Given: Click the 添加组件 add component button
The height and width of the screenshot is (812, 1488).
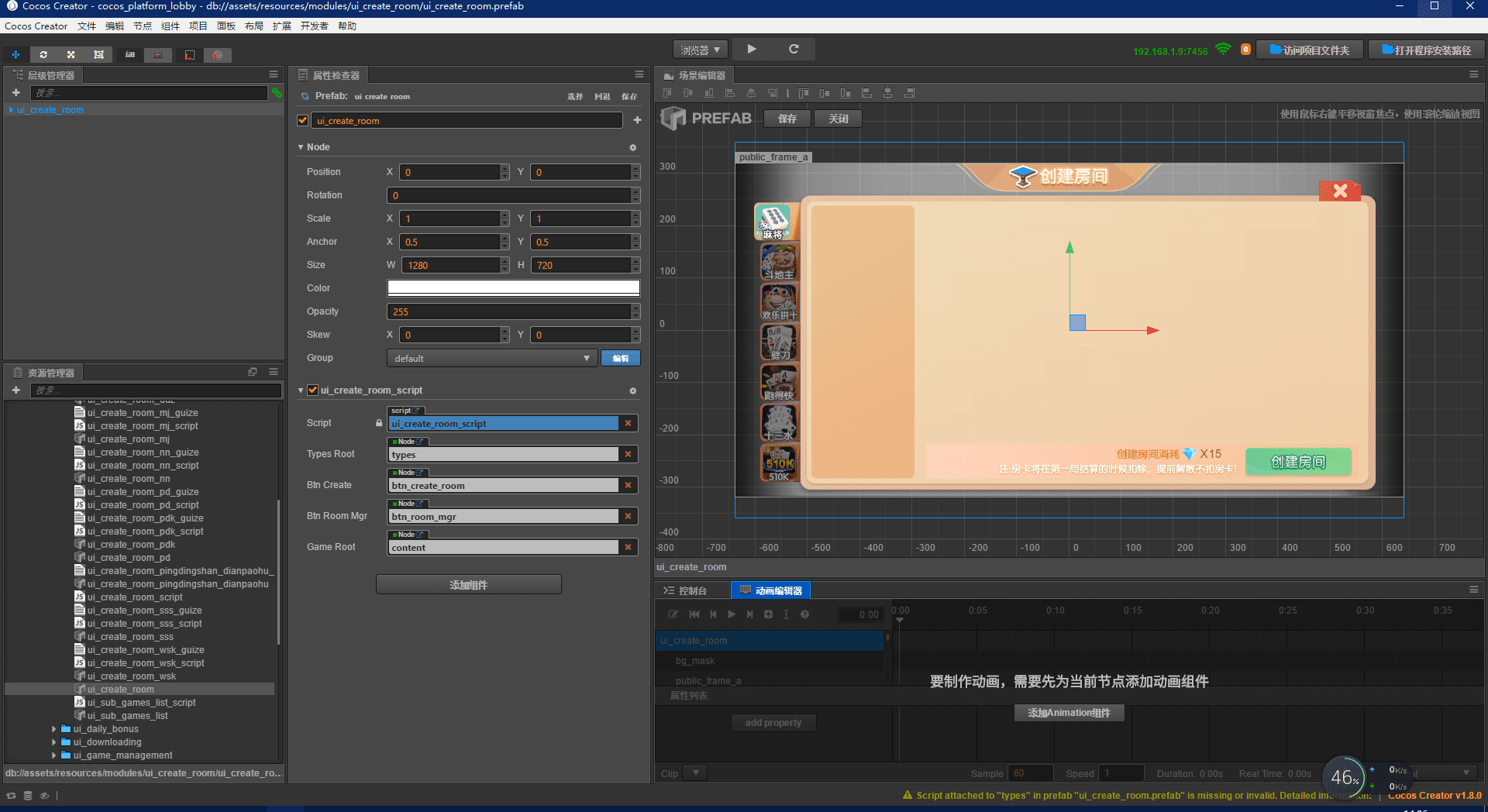Looking at the screenshot, I should point(469,584).
